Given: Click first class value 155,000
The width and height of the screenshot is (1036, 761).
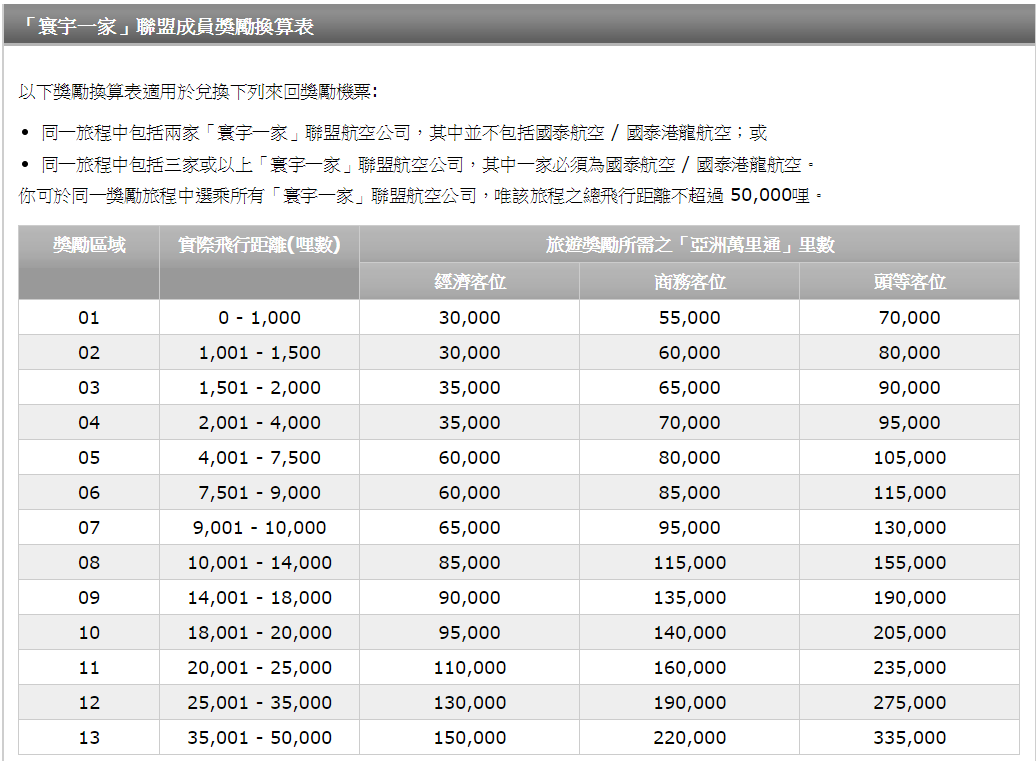Looking at the screenshot, I should (910, 563).
